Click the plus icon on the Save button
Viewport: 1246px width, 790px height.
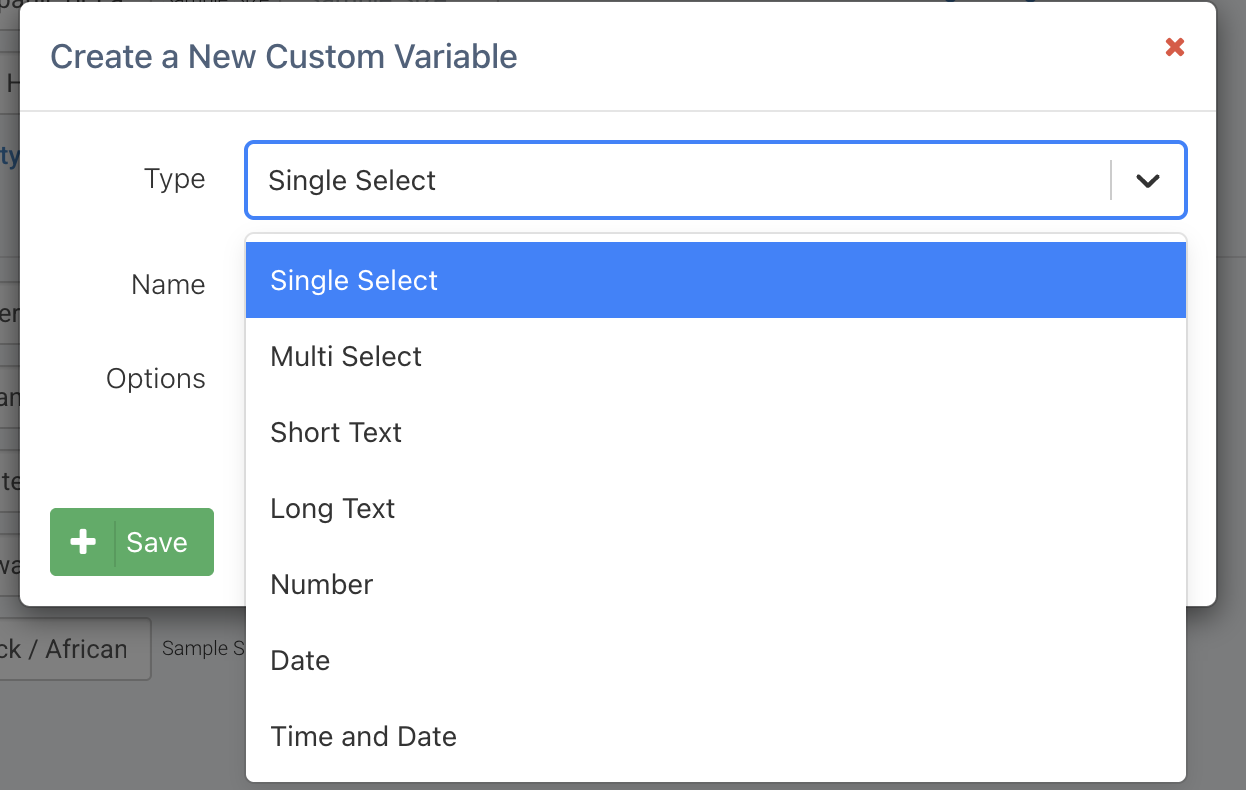82,542
